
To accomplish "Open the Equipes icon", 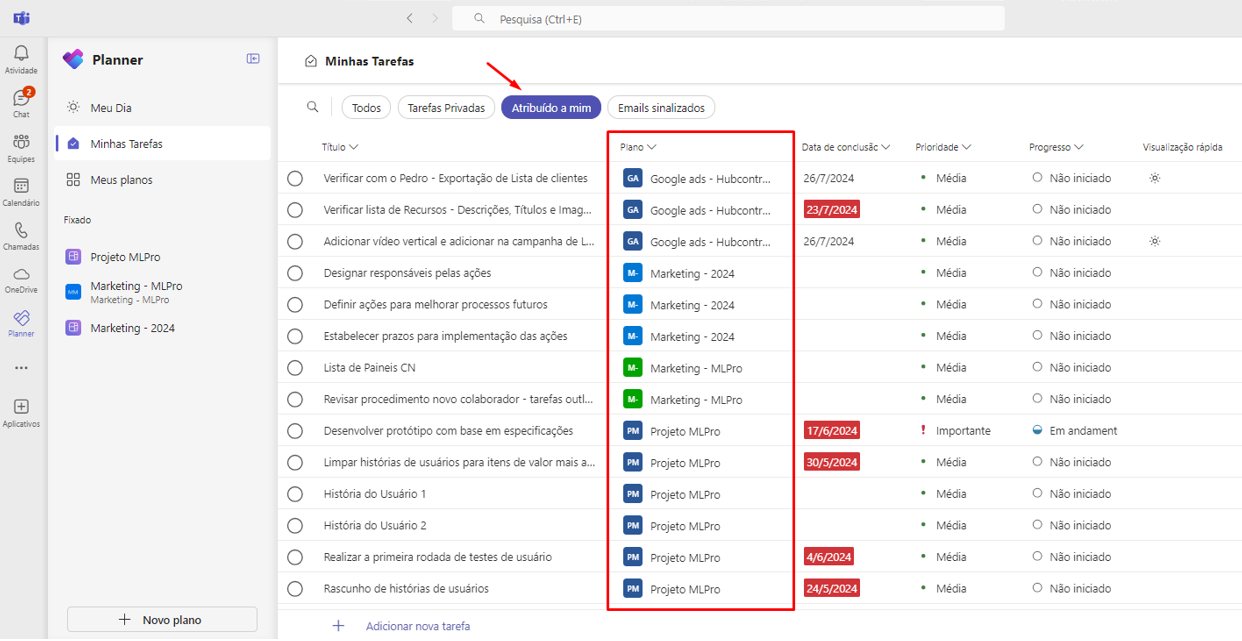I will (21, 142).
